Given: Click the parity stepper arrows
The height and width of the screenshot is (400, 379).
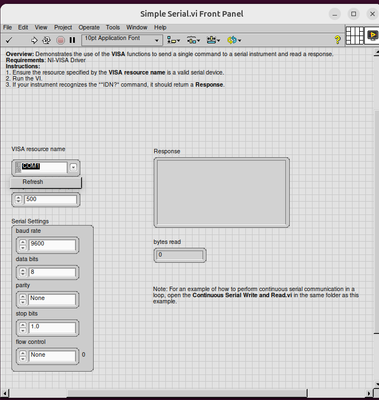Looking at the screenshot, I should [23, 299].
